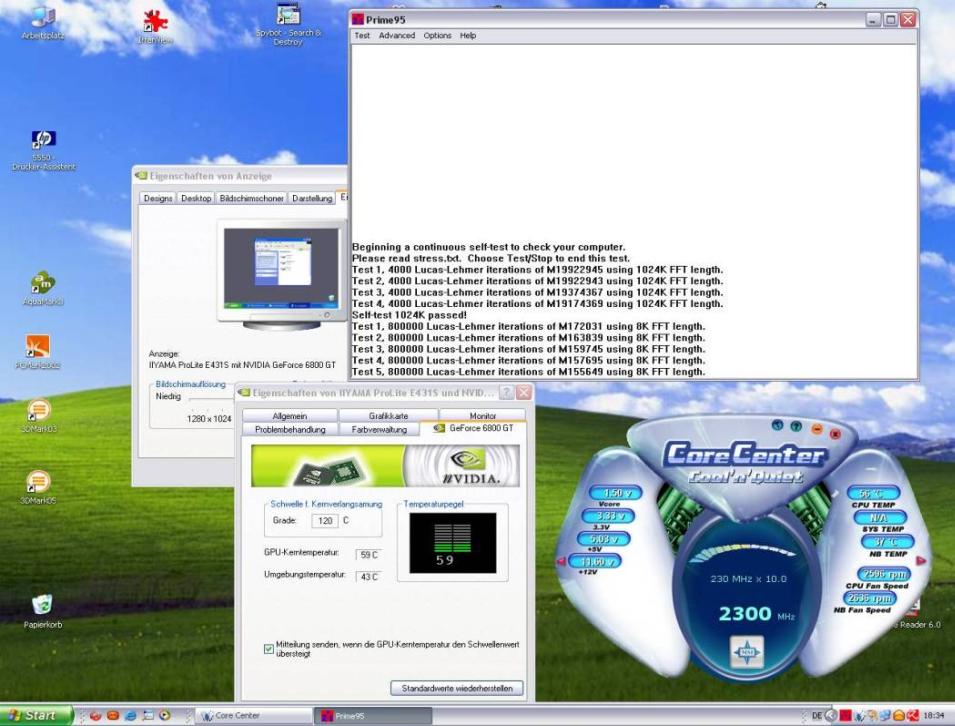Screen dimensions: 955x726
Task: Open the Allgemein tab
Action: (x=290, y=415)
